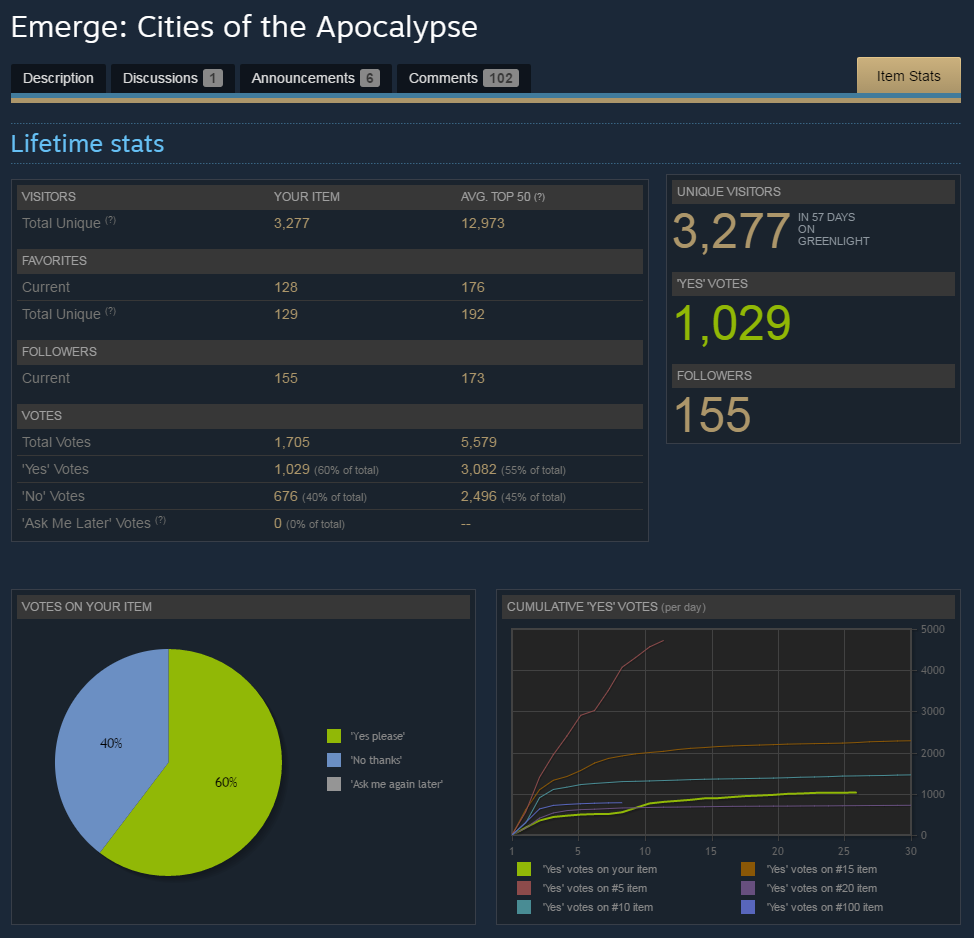Image resolution: width=974 pixels, height=938 pixels.
Task: Click the 'Yes' votes on #15 item swatch
Action: (x=748, y=869)
